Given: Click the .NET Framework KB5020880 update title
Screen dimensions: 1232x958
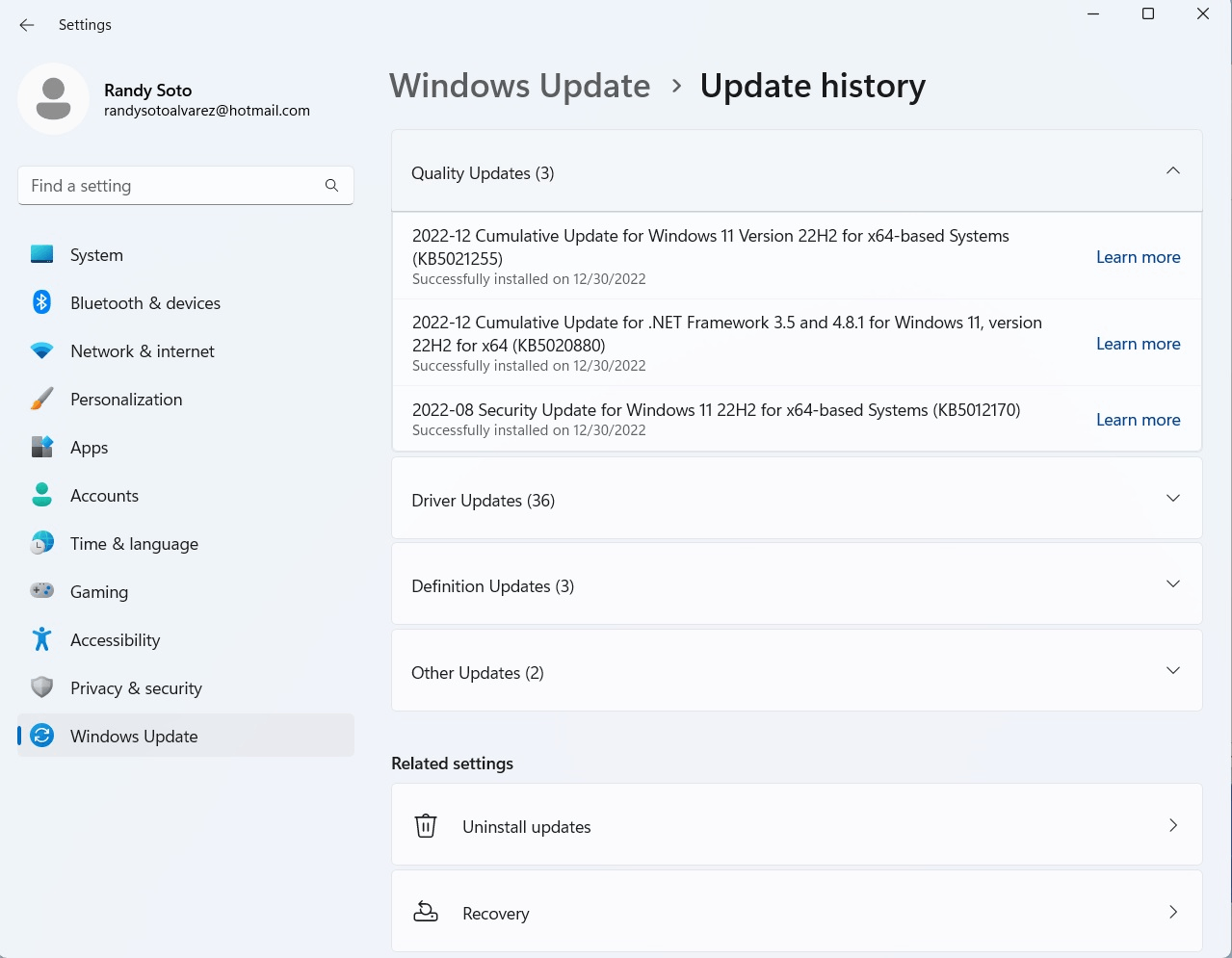Looking at the screenshot, I should 727,334.
